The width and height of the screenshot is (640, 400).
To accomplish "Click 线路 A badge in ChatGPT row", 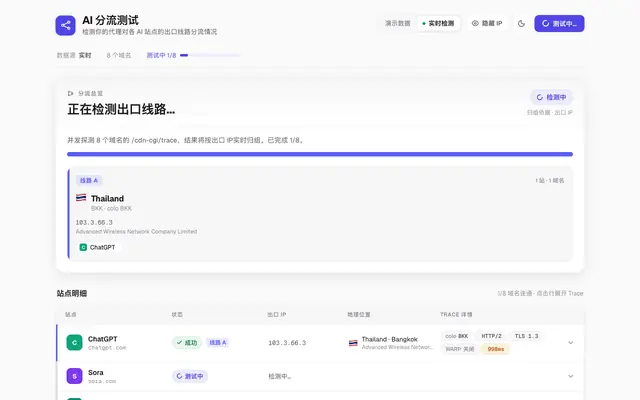I will [218, 342].
